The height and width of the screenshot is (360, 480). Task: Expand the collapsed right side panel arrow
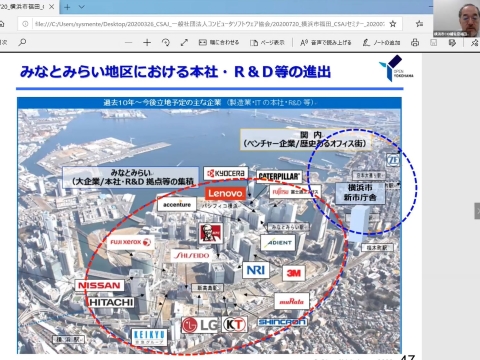point(477,211)
